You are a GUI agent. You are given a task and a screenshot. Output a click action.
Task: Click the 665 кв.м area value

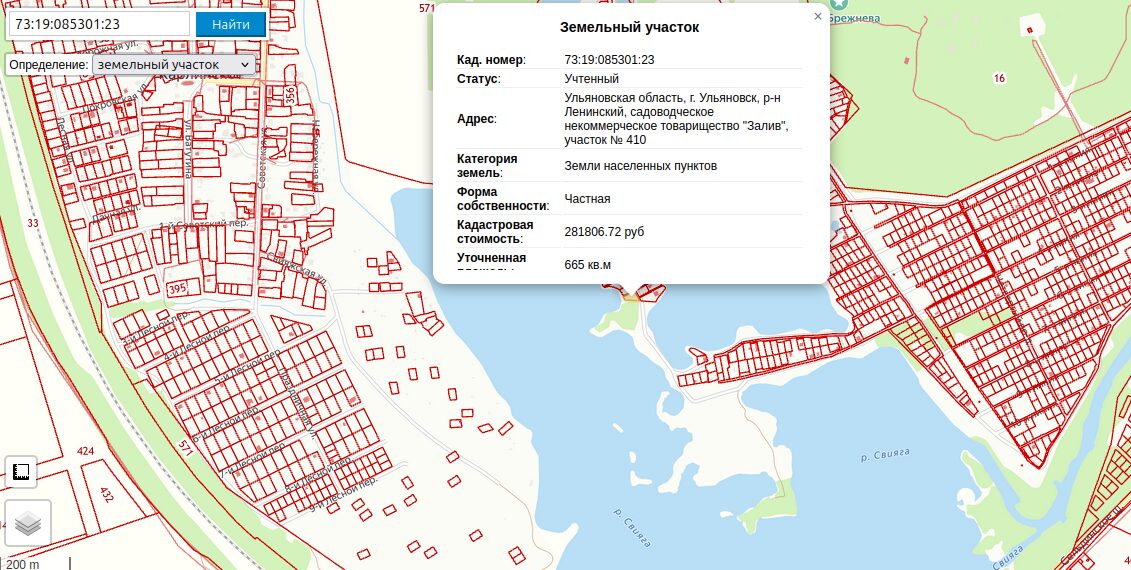(x=587, y=264)
